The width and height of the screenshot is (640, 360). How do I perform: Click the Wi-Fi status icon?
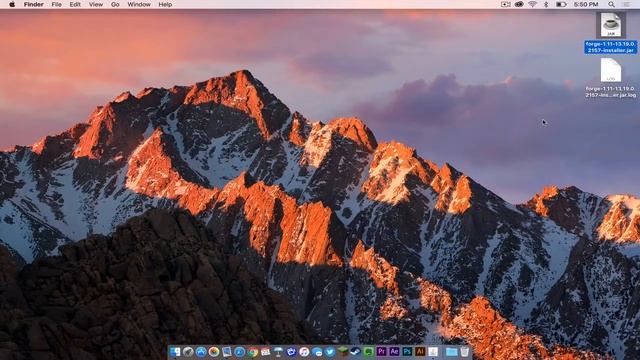coord(532,4)
